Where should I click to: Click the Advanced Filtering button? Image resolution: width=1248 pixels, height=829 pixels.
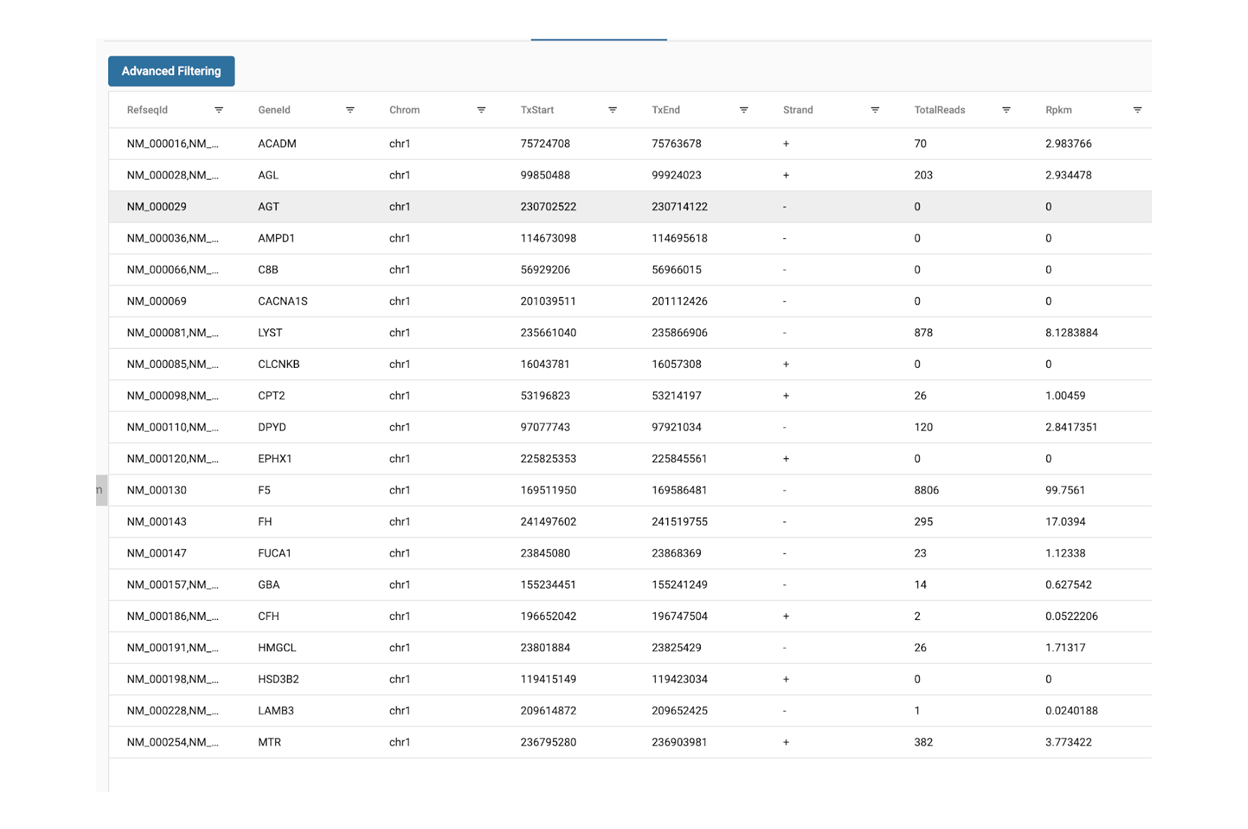171,71
